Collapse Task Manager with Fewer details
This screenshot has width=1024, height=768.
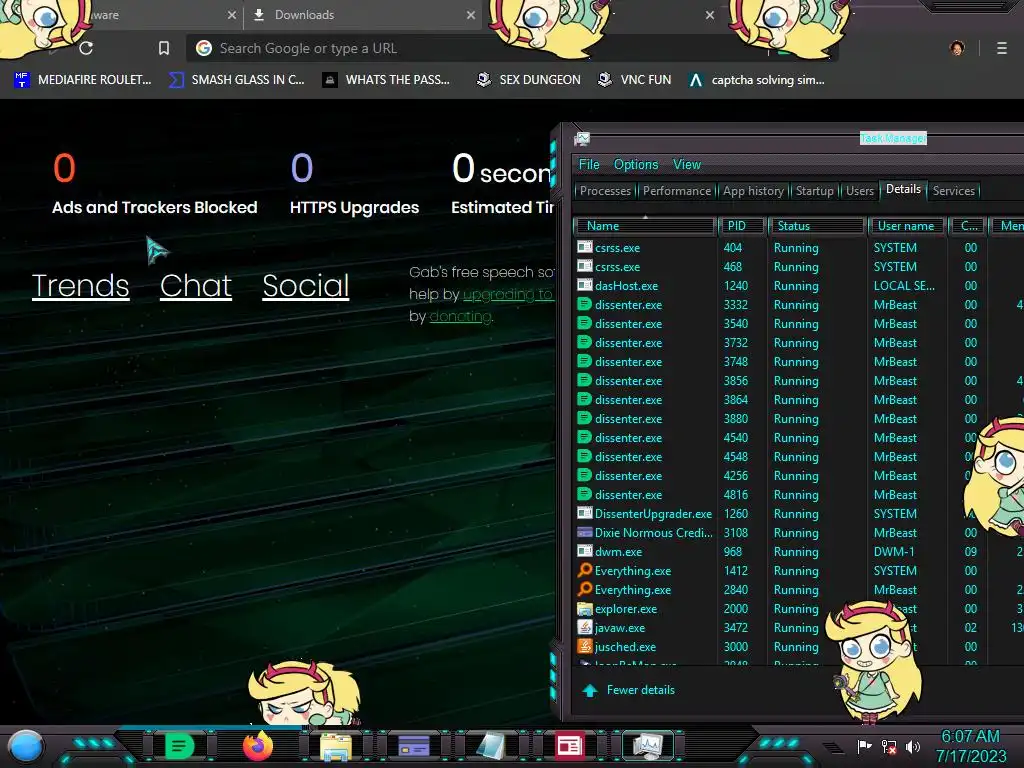pos(629,690)
